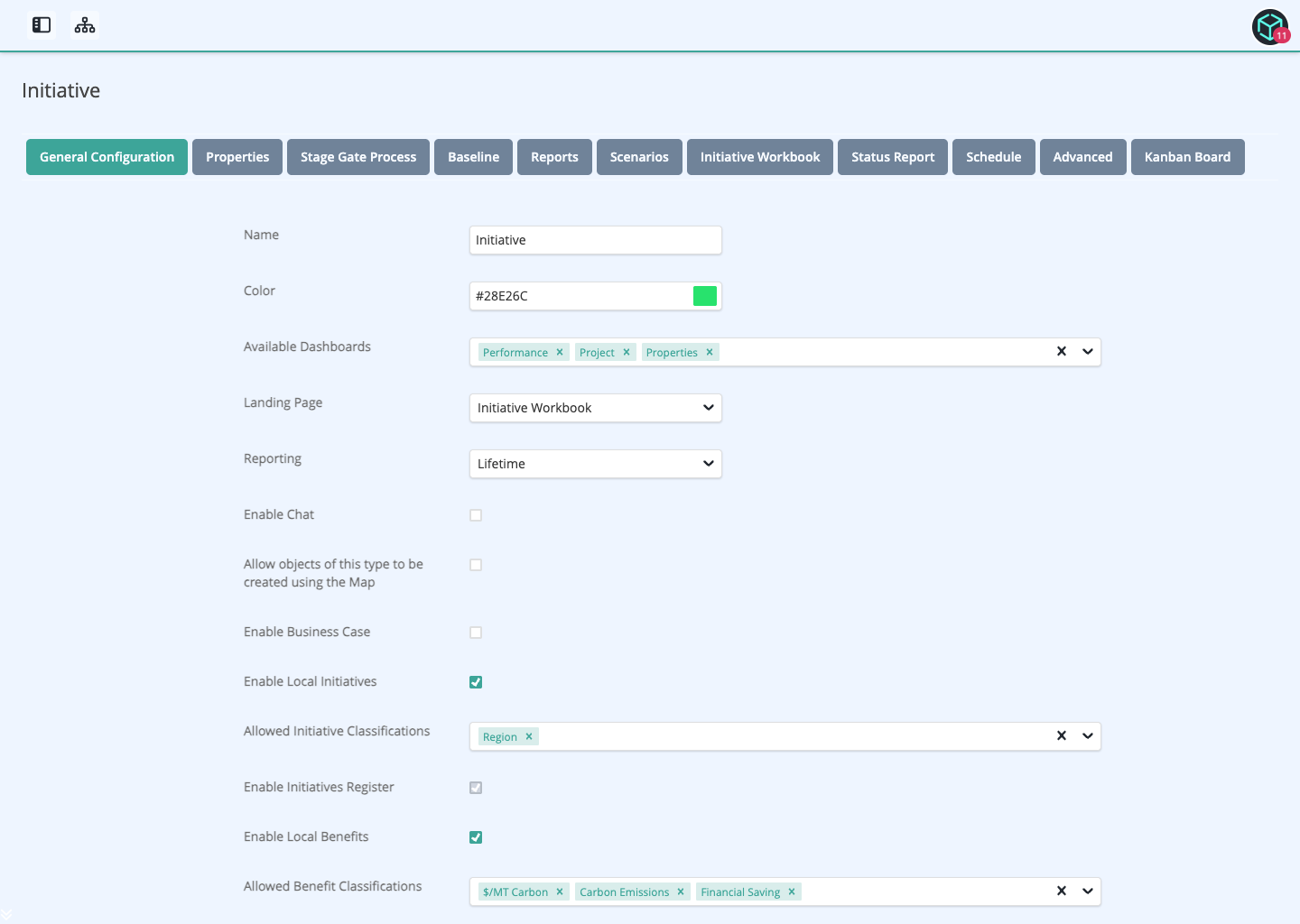Switch to Initiative Workbook tab
1300x924 pixels.
[x=760, y=157]
